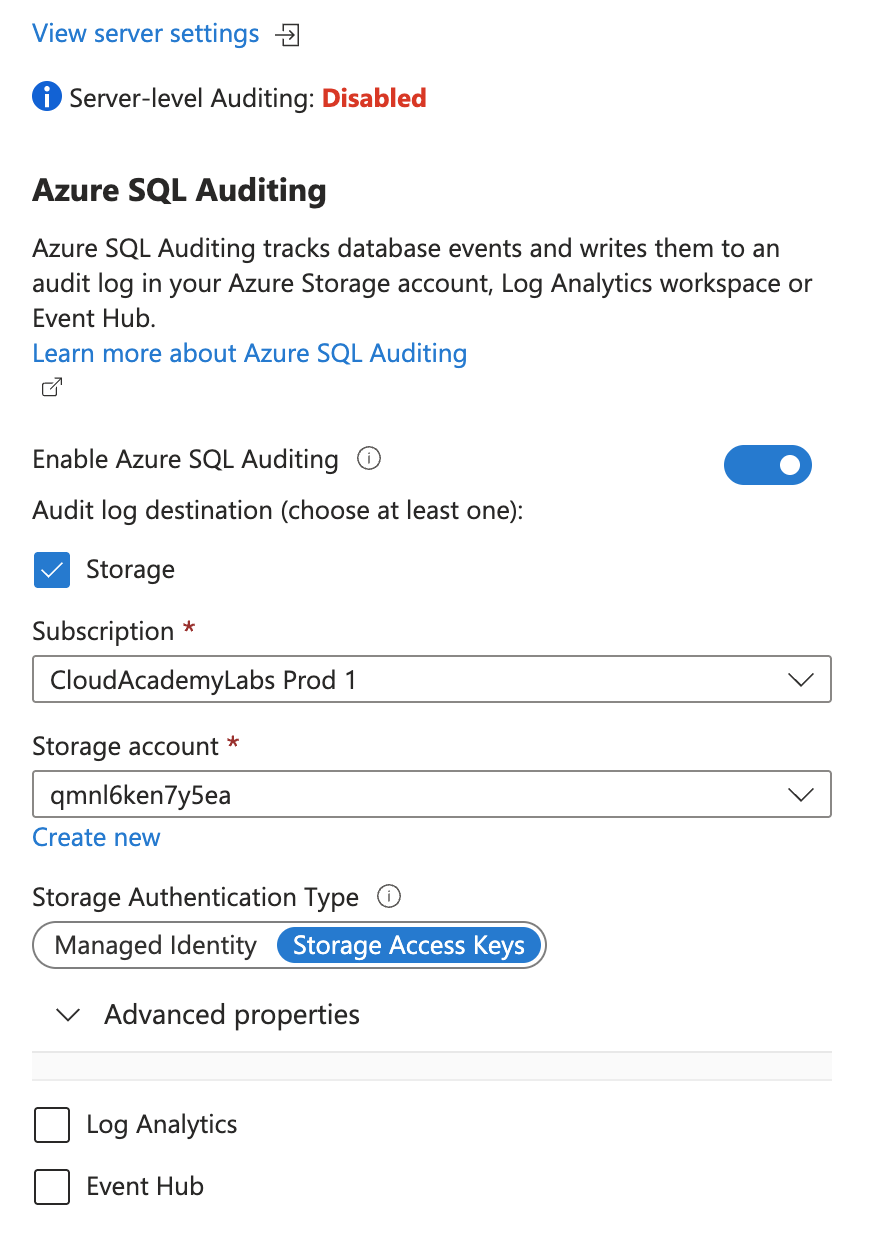Open the Storage account dropdown
Screen dimensions: 888x1234
point(432,795)
